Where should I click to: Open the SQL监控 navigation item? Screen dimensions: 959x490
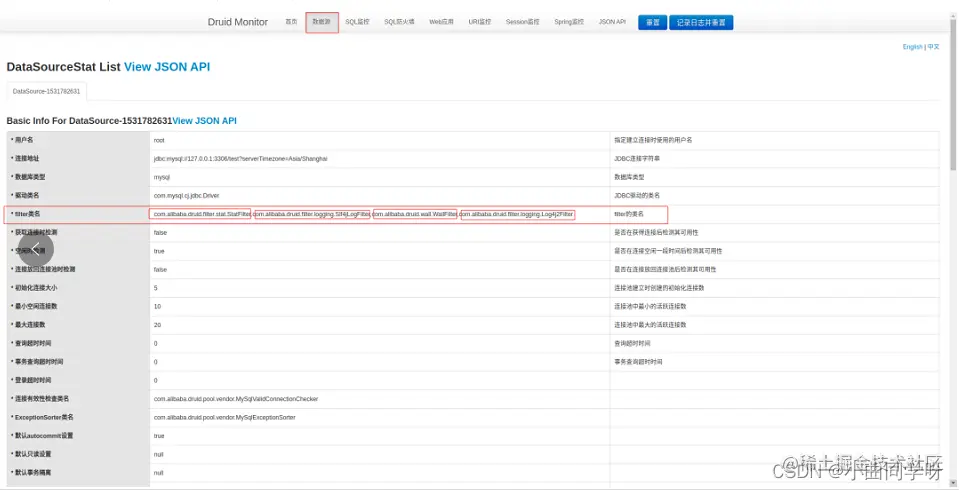(357, 21)
